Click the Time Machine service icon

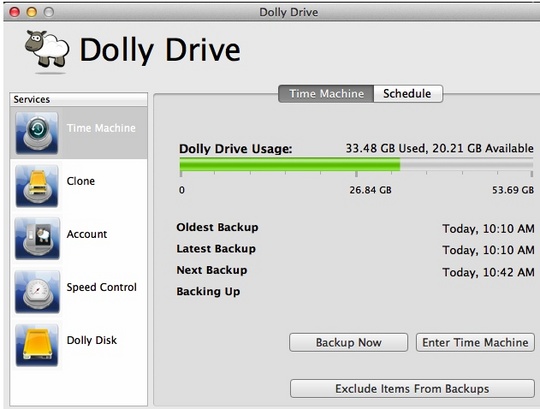pos(37,133)
